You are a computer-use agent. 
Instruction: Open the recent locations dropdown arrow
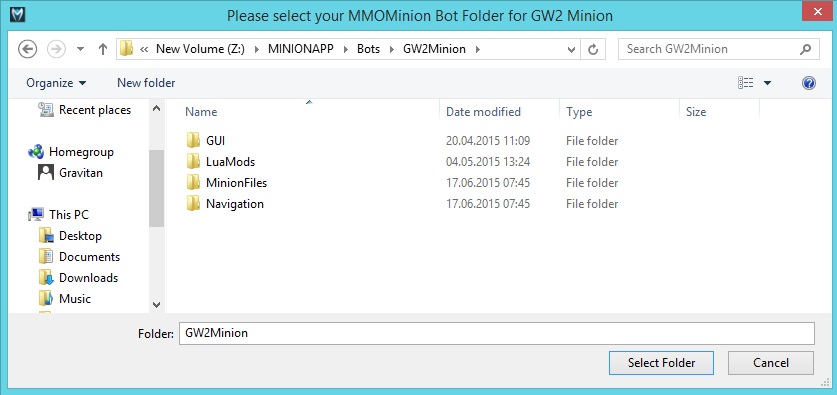click(81, 50)
